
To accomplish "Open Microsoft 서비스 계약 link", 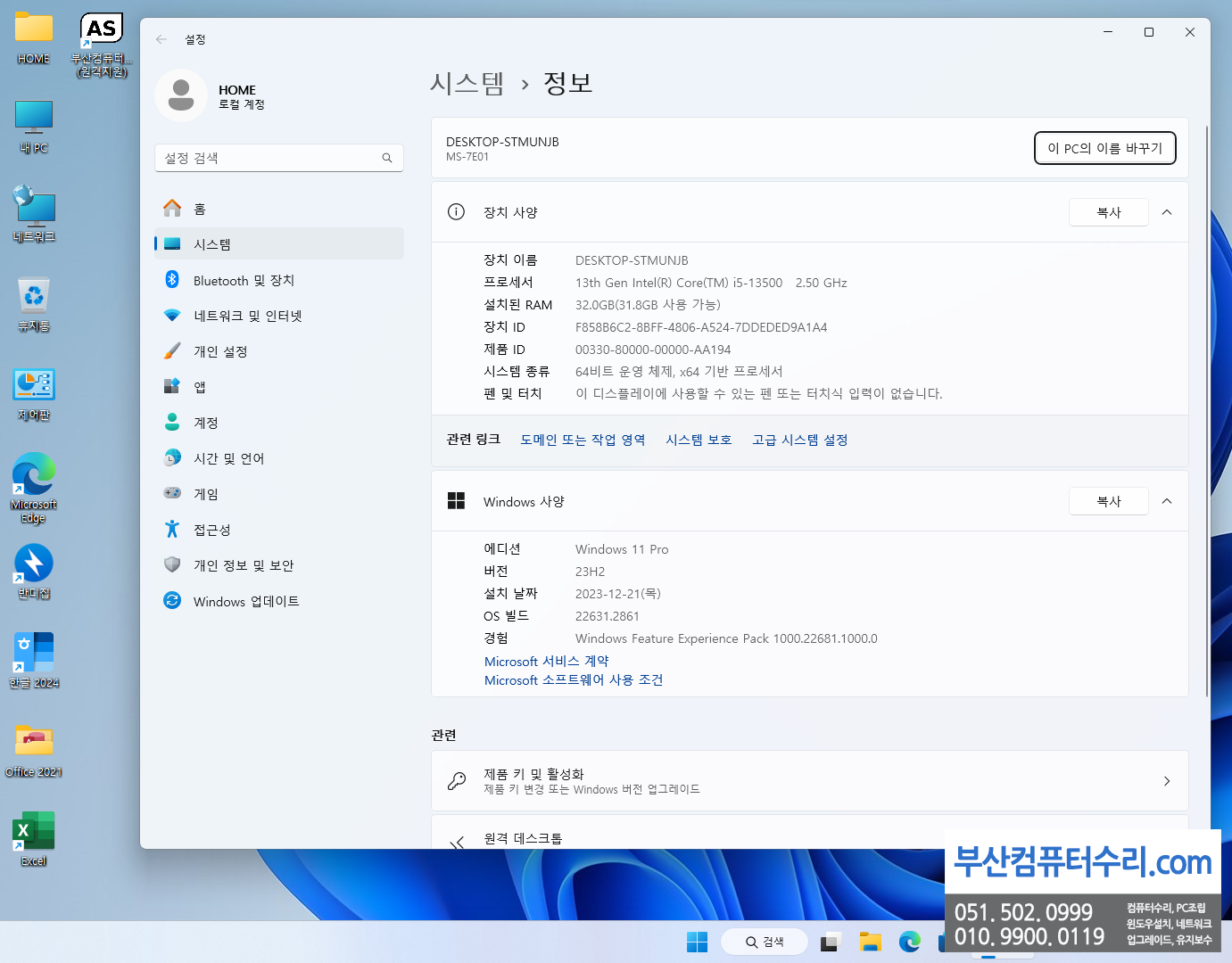I will (x=546, y=661).
